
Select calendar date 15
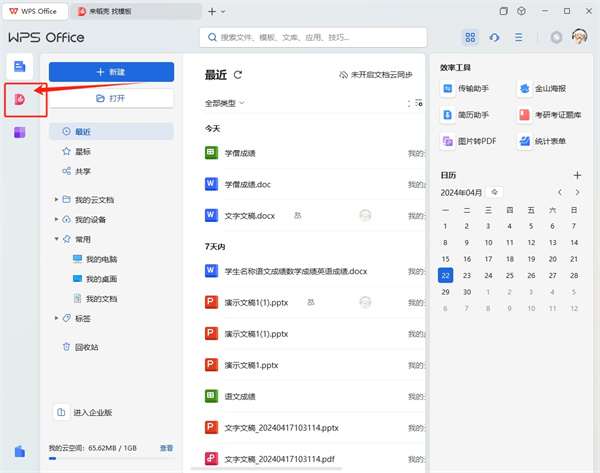click(x=445, y=259)
